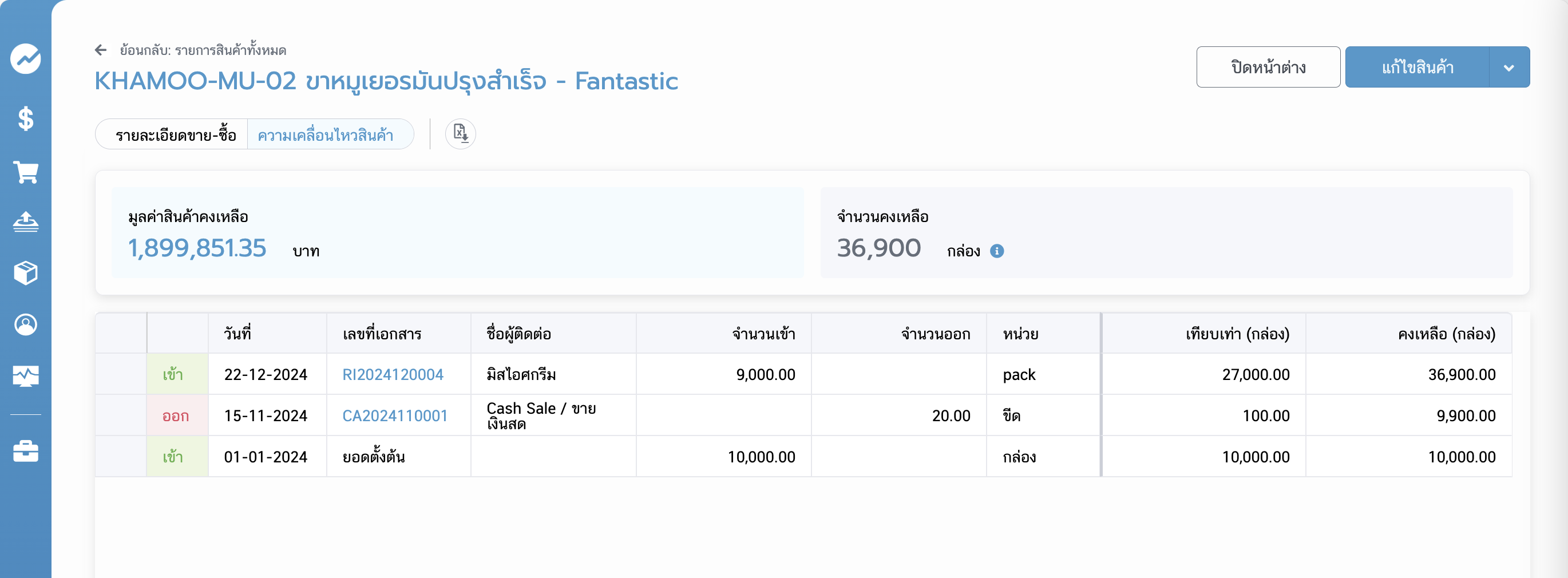1568x578 pixels.
Task: Click the info icon next to กล่อง
Action: pyautogui.click(x=997, y=251)
